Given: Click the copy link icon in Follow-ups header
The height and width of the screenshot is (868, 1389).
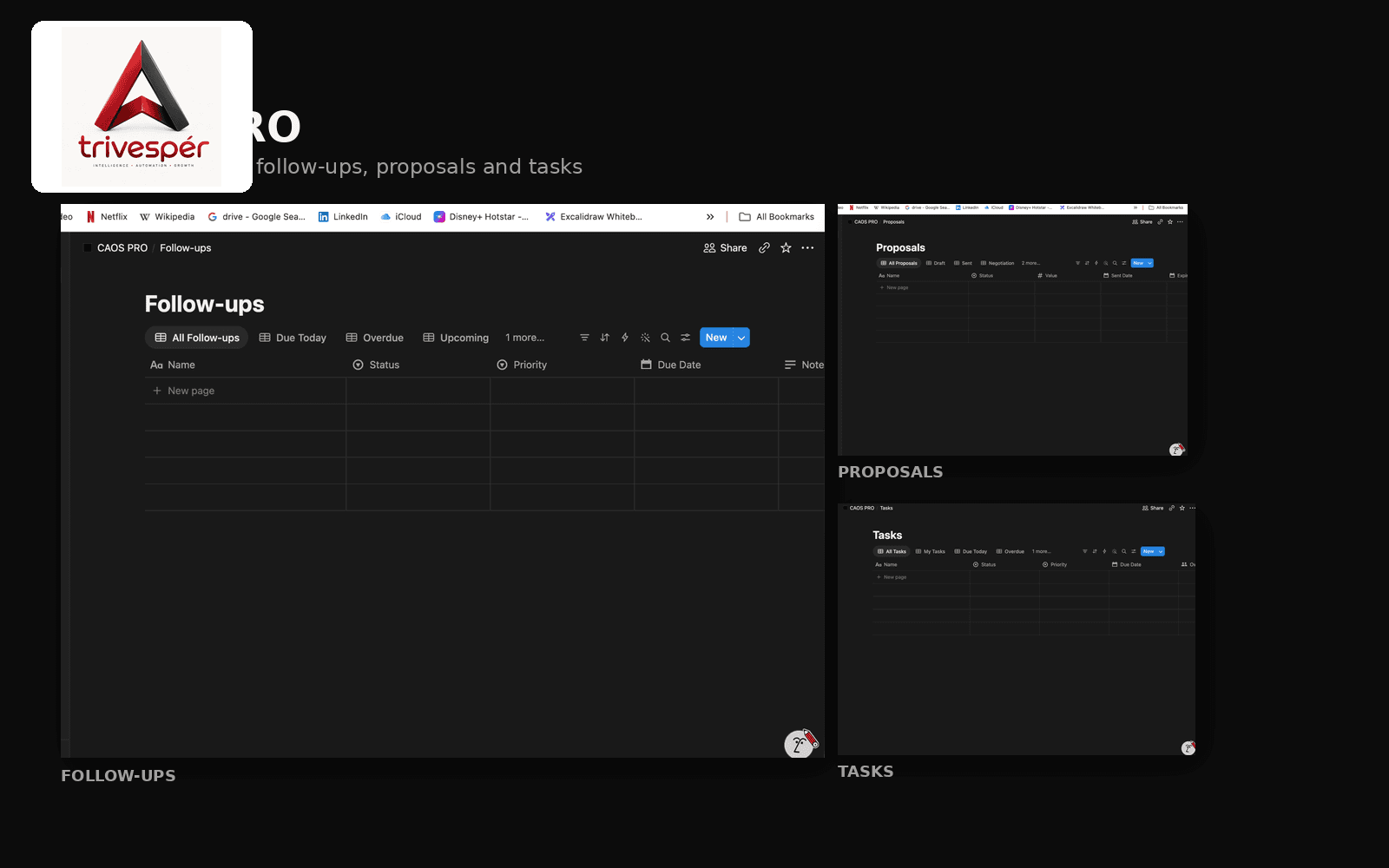Looking at the screenshot, I should pyautogui.click(x=764, y=247).
